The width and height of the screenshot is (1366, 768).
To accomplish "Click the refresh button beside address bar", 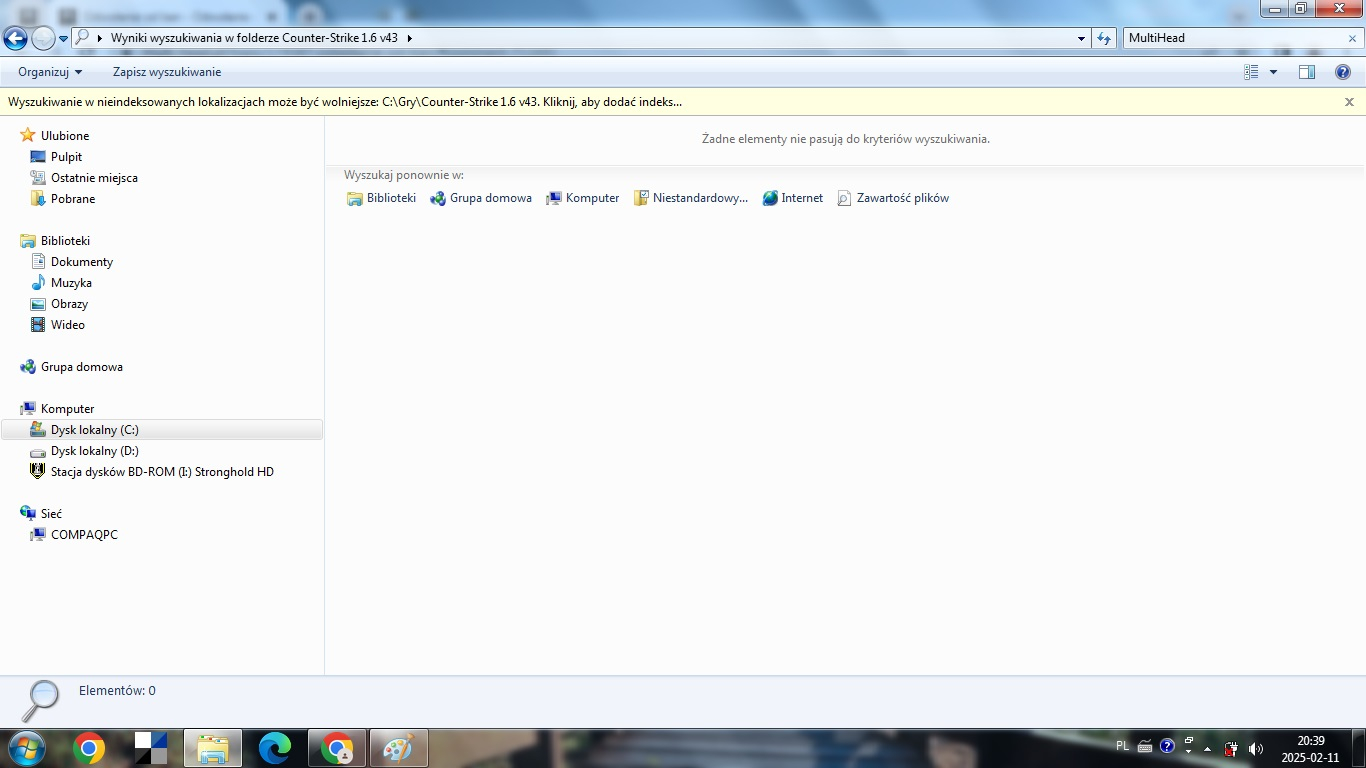I will [x=1104, y=38].
